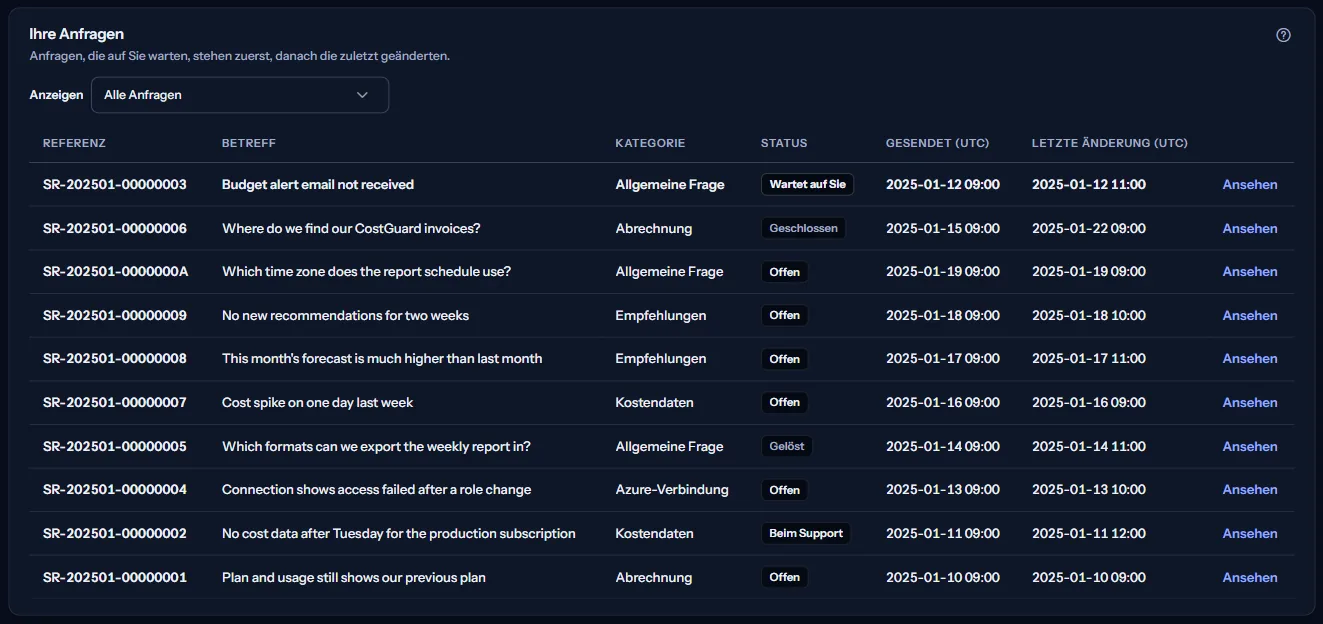This screenshot has height=624, width=1323.
Task: Click 'Offen' badge in the SR-202501-00000001 row
Action: 784,577
